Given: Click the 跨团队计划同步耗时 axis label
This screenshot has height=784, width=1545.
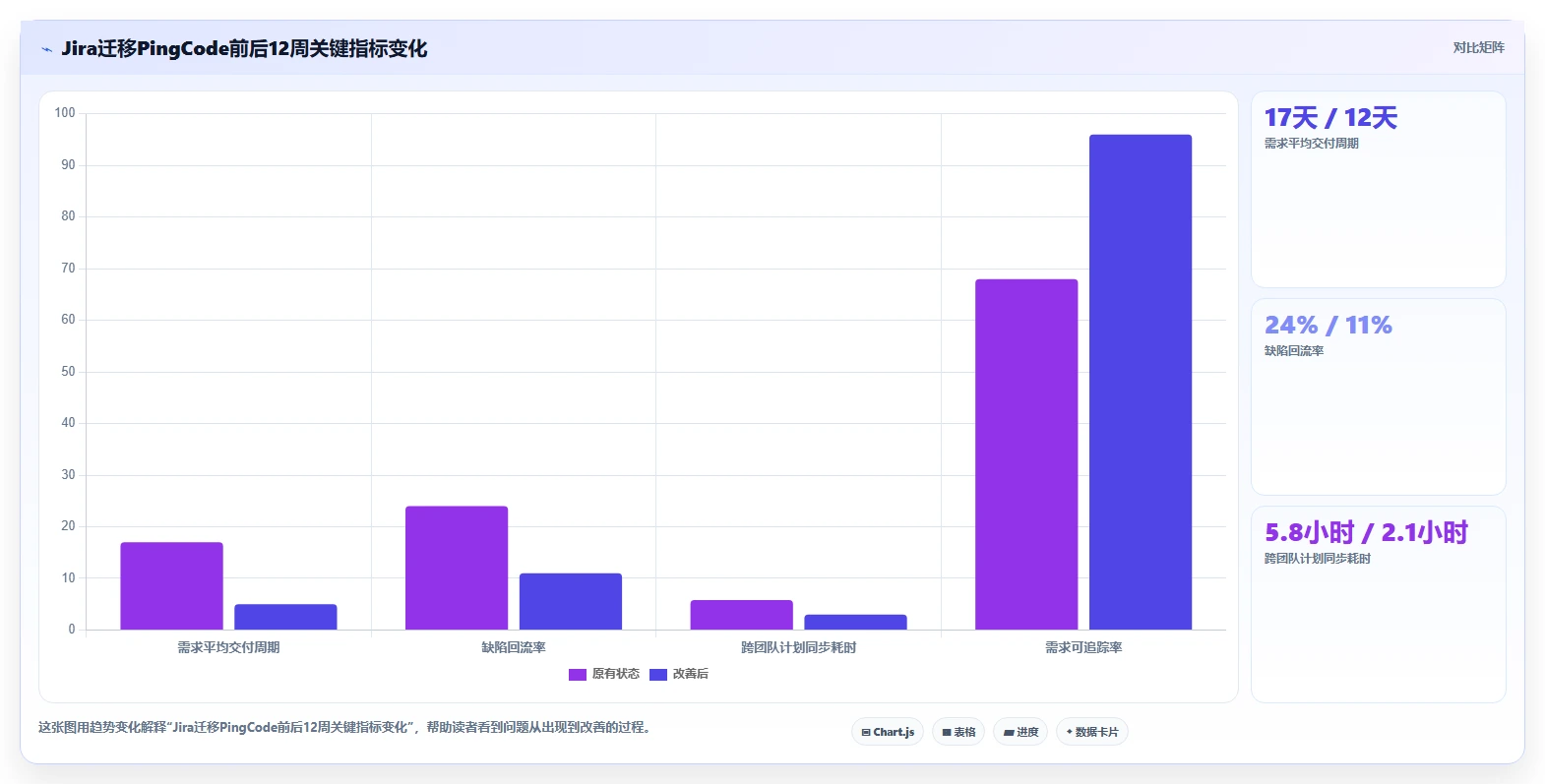Looking at the screenshot, I should coord(799,647).
